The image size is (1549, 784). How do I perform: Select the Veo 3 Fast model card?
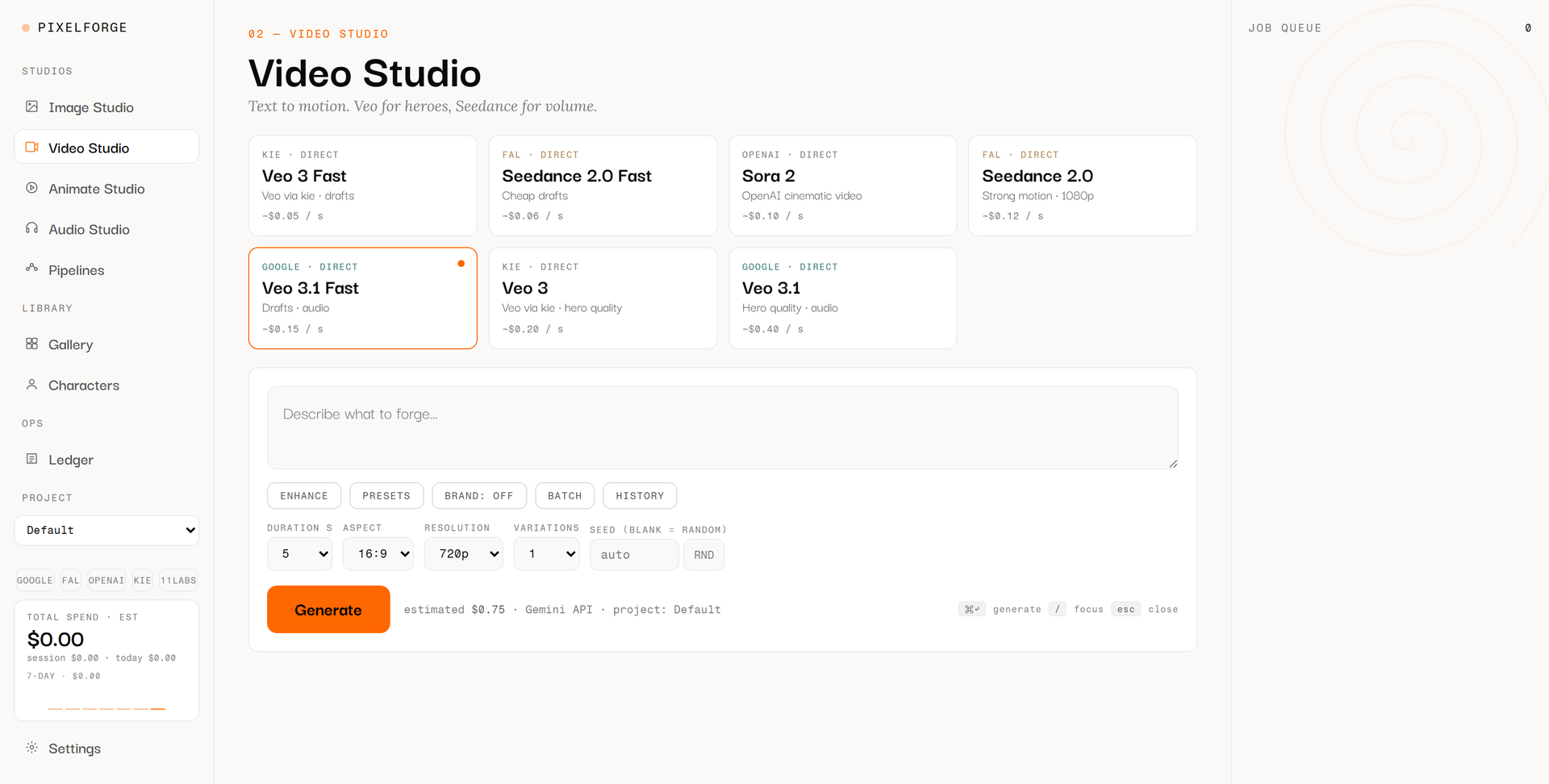coord(362,186)
